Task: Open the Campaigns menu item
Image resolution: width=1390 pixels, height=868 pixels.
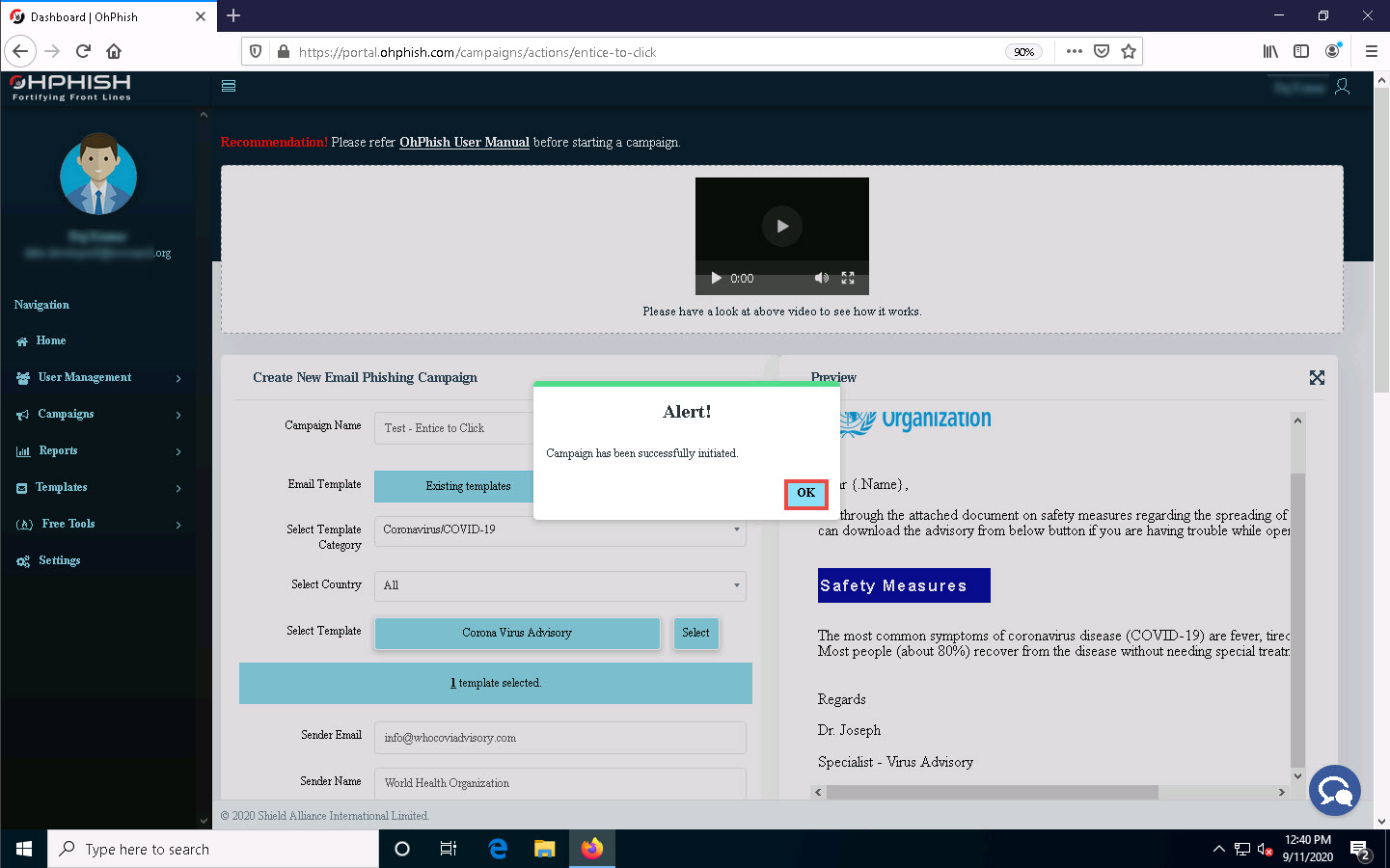Action: [x=66, y=414]
